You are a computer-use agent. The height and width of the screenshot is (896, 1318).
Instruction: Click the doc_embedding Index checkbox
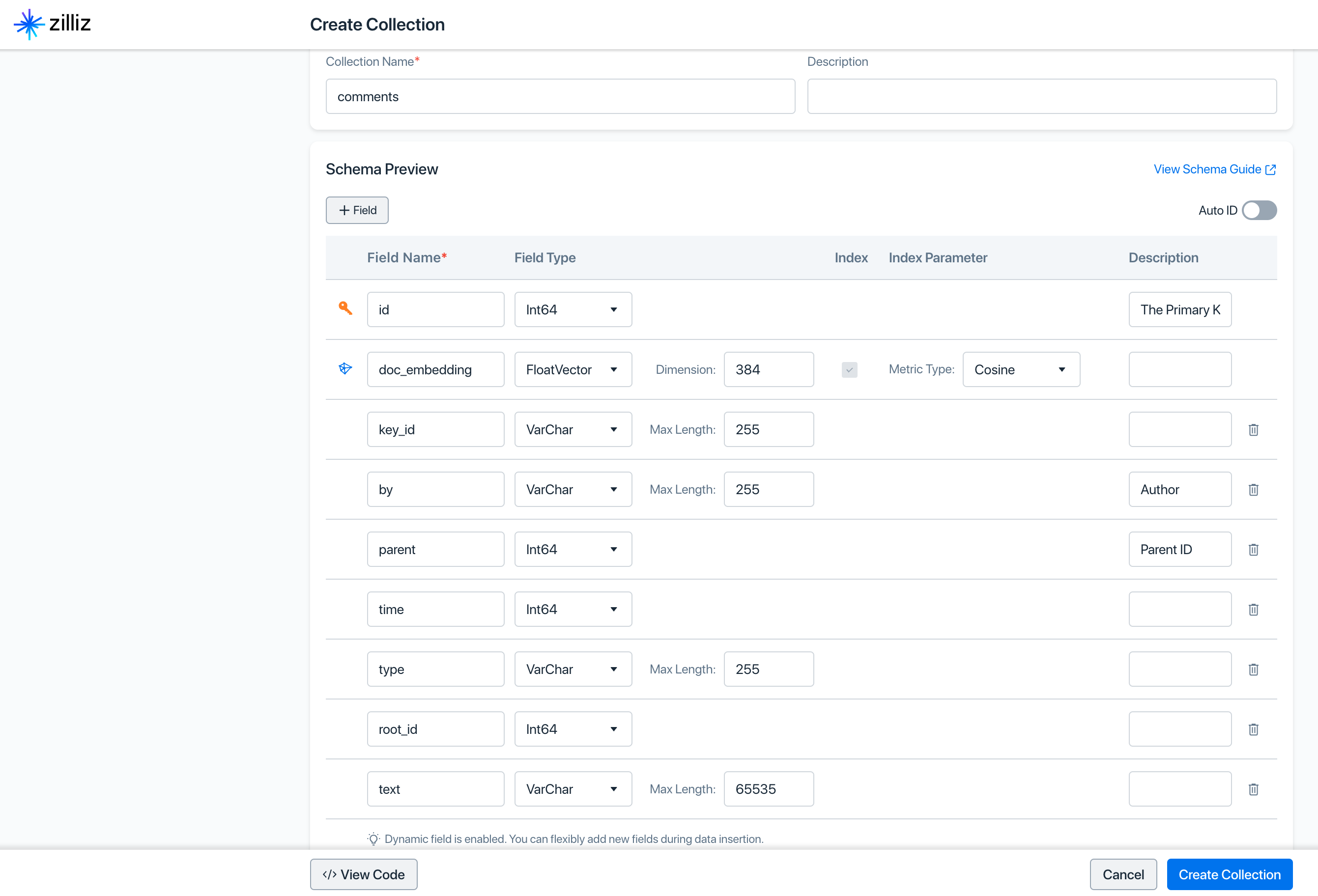(849, 369)
